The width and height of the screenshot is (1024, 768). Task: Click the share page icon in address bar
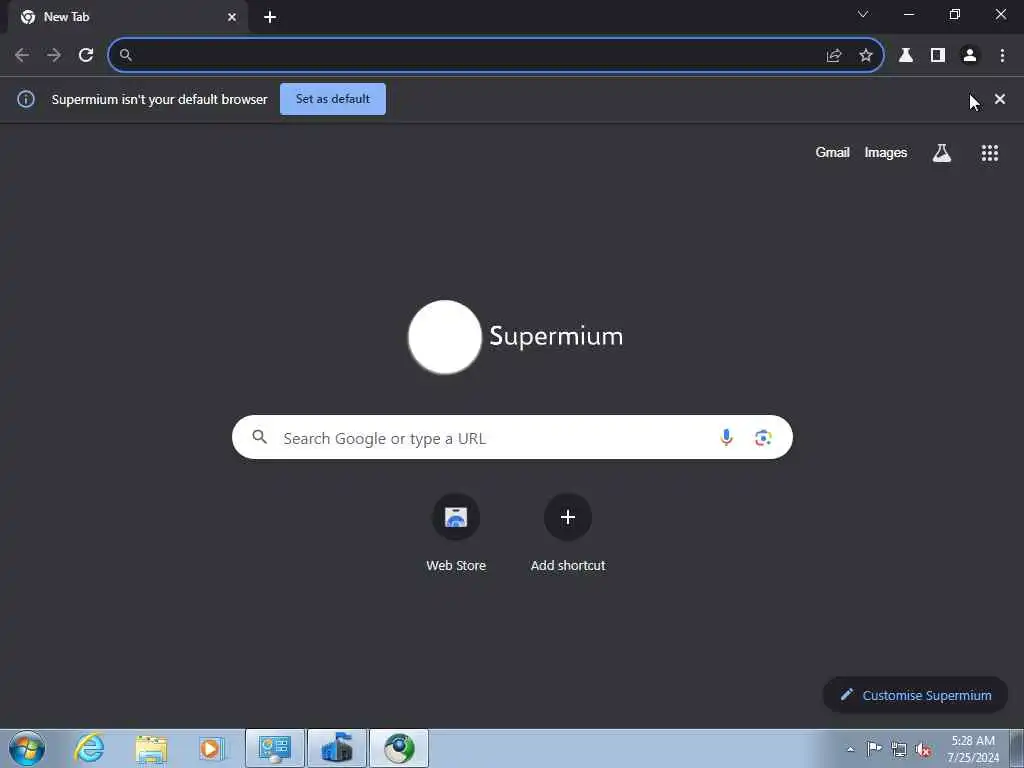834,56
